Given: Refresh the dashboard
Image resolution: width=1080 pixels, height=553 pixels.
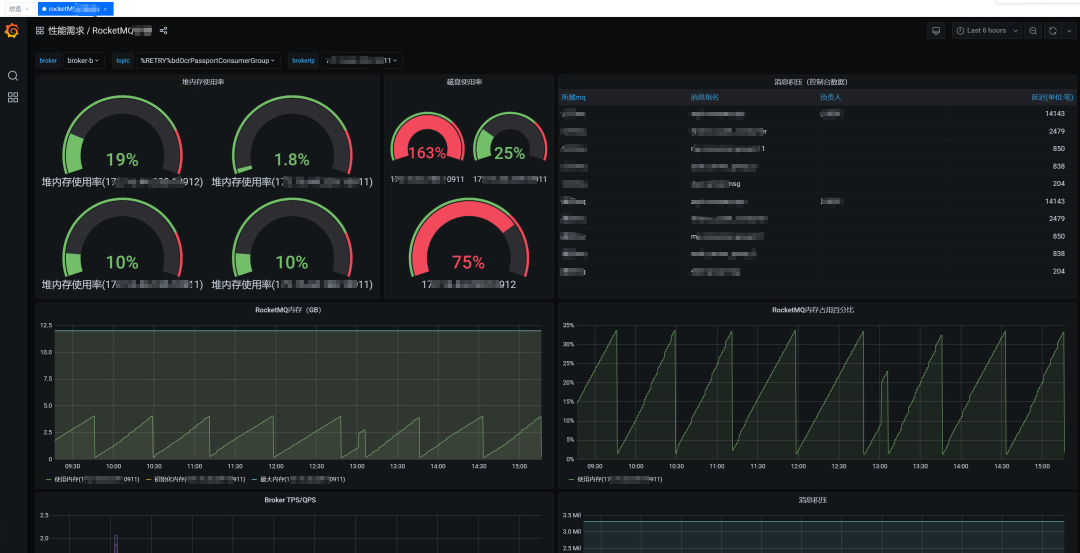Looking at the screenshot, I should (x=1052, y=30).
